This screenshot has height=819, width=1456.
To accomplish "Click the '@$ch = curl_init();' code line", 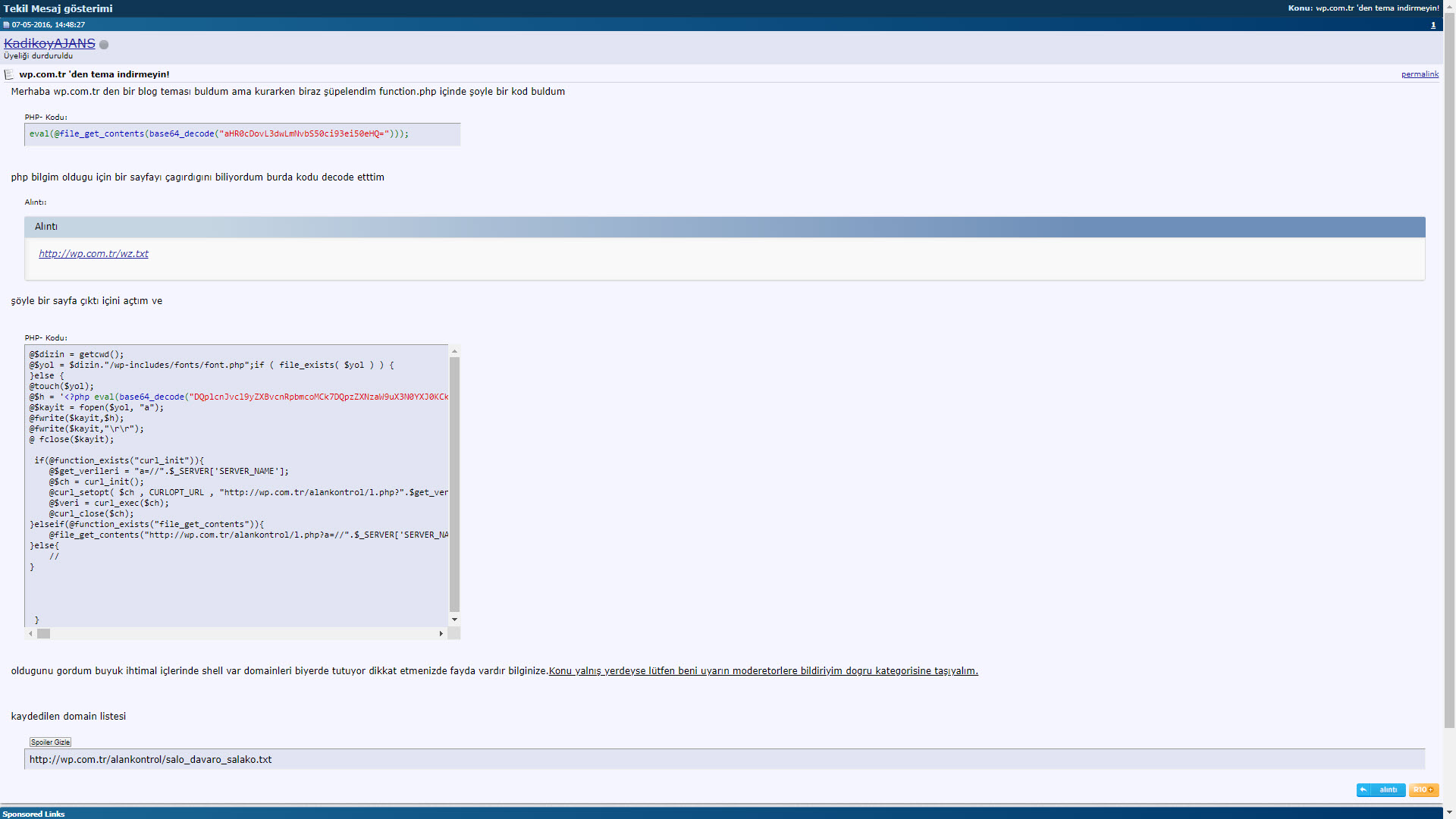I will 96,482.
